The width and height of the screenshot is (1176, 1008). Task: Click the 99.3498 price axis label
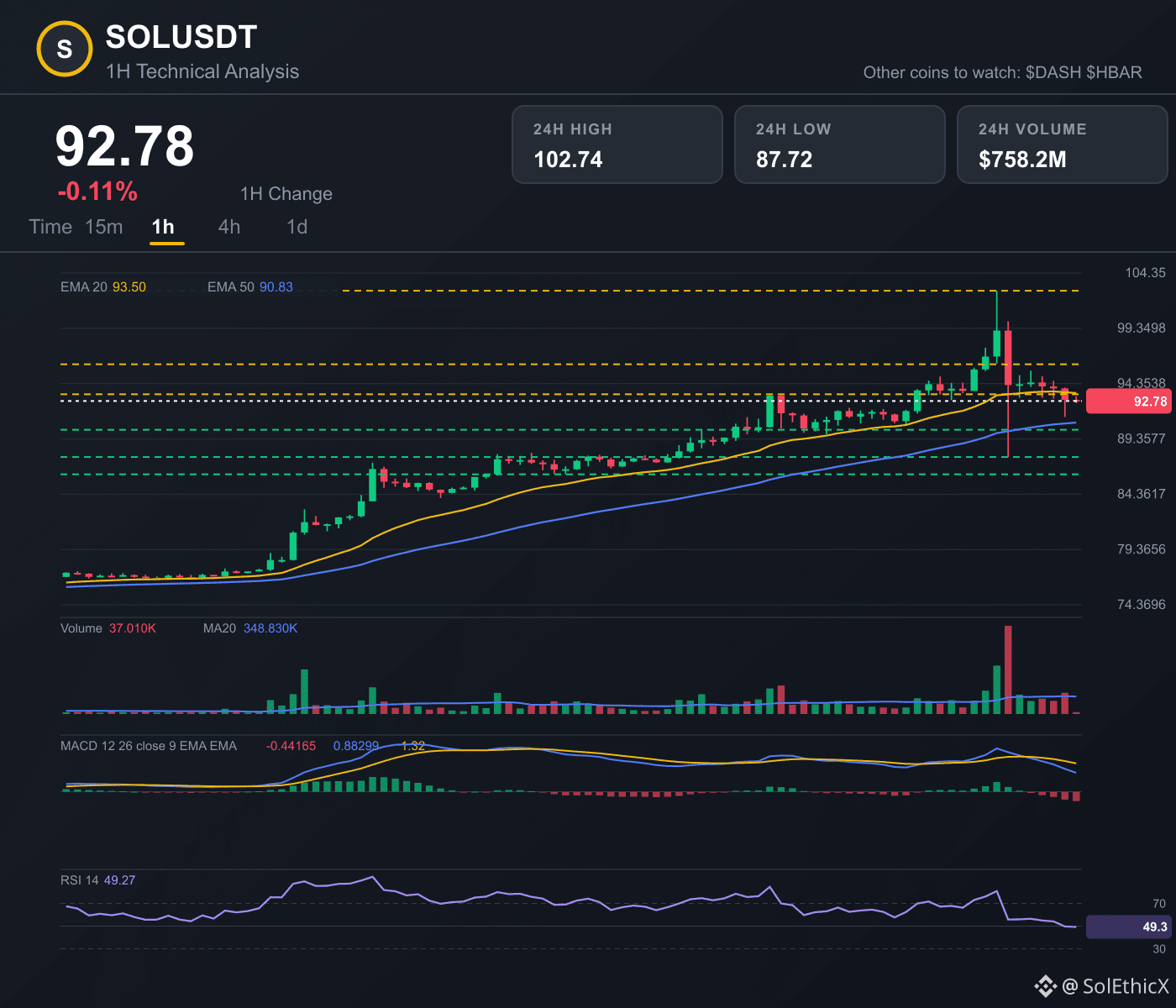pyautogui.click(x=1142, y=328)
